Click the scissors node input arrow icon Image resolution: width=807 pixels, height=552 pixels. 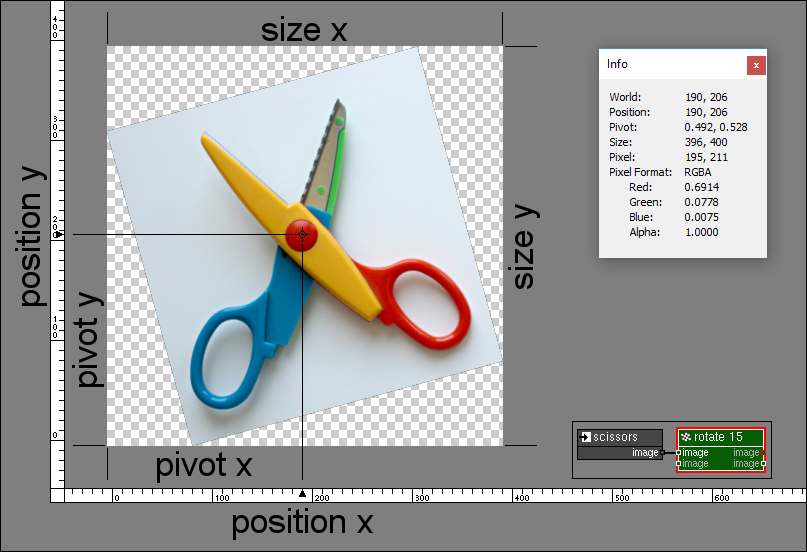585,437
